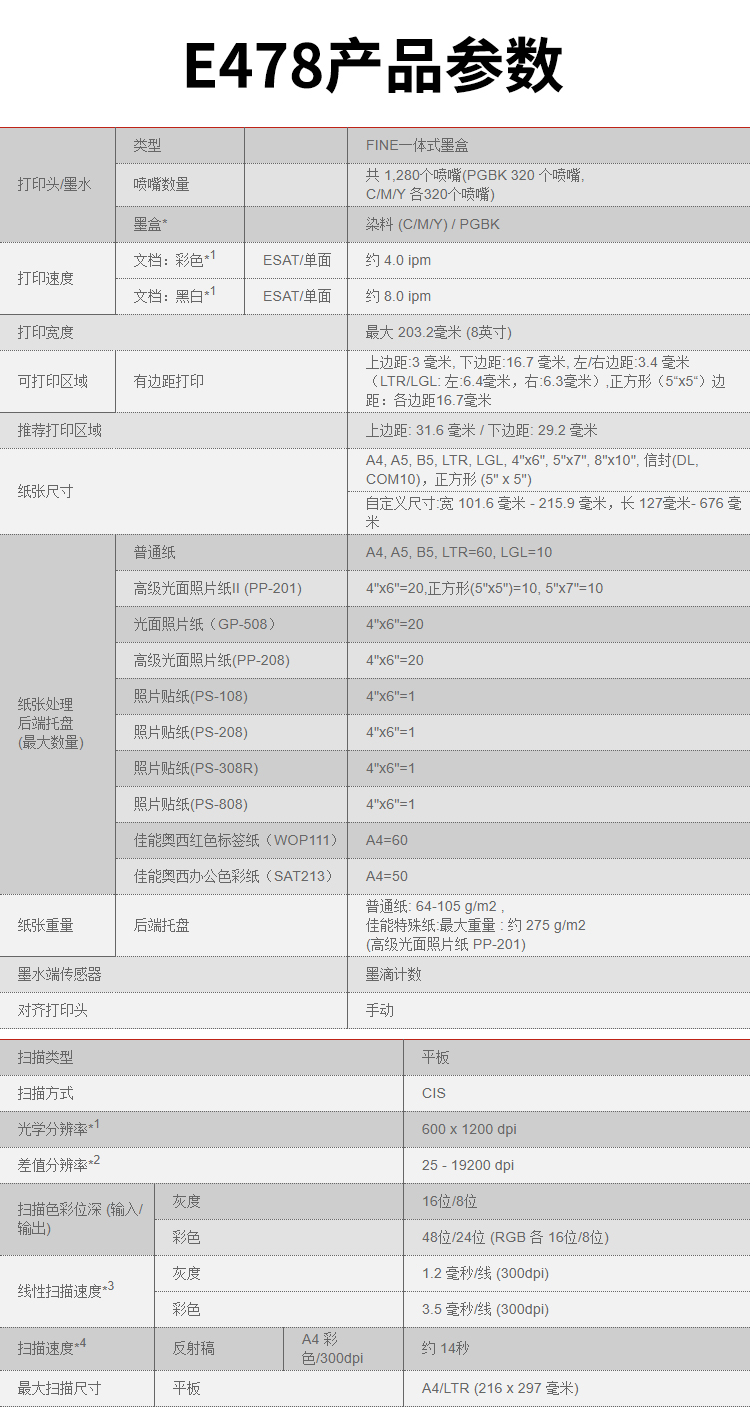750x1414 pixels.
Task: Select the 文档：黑白 label cell
Action: (180, 296)
